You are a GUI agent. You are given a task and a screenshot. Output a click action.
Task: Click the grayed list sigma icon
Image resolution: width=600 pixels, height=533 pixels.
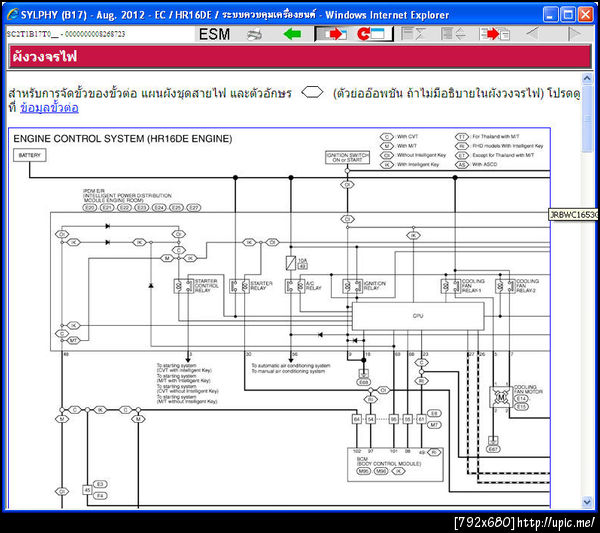click(414, 34)
